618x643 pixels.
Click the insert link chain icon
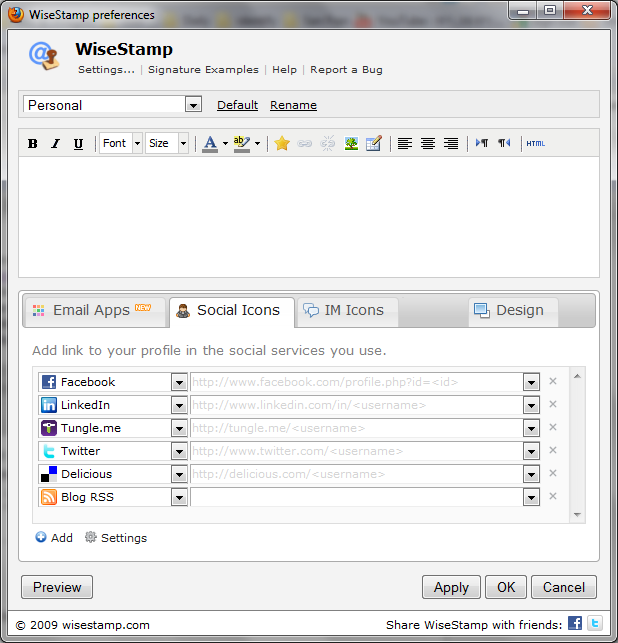point(304,144)
